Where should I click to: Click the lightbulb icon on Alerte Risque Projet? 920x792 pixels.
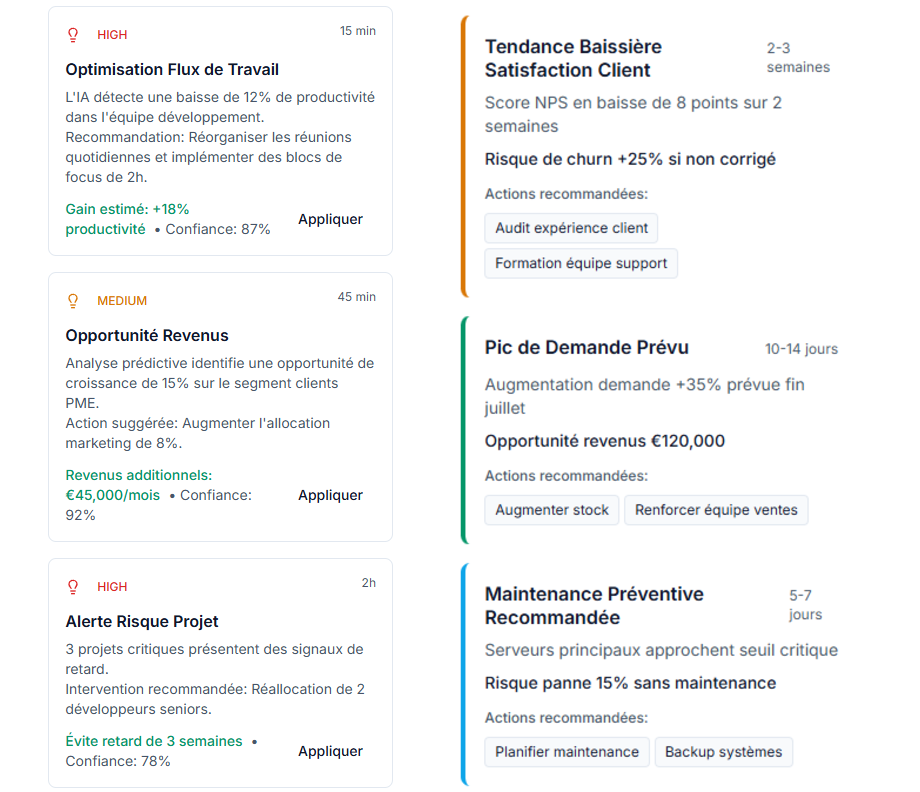[72, 587]
